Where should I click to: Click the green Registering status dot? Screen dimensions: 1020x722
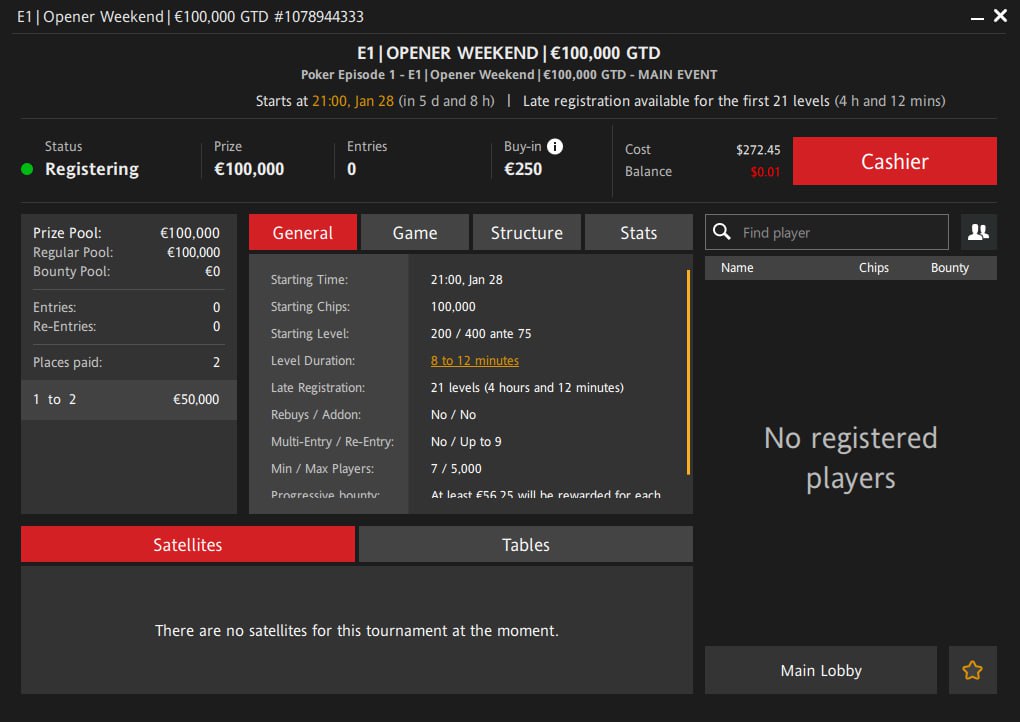[27, 169]
